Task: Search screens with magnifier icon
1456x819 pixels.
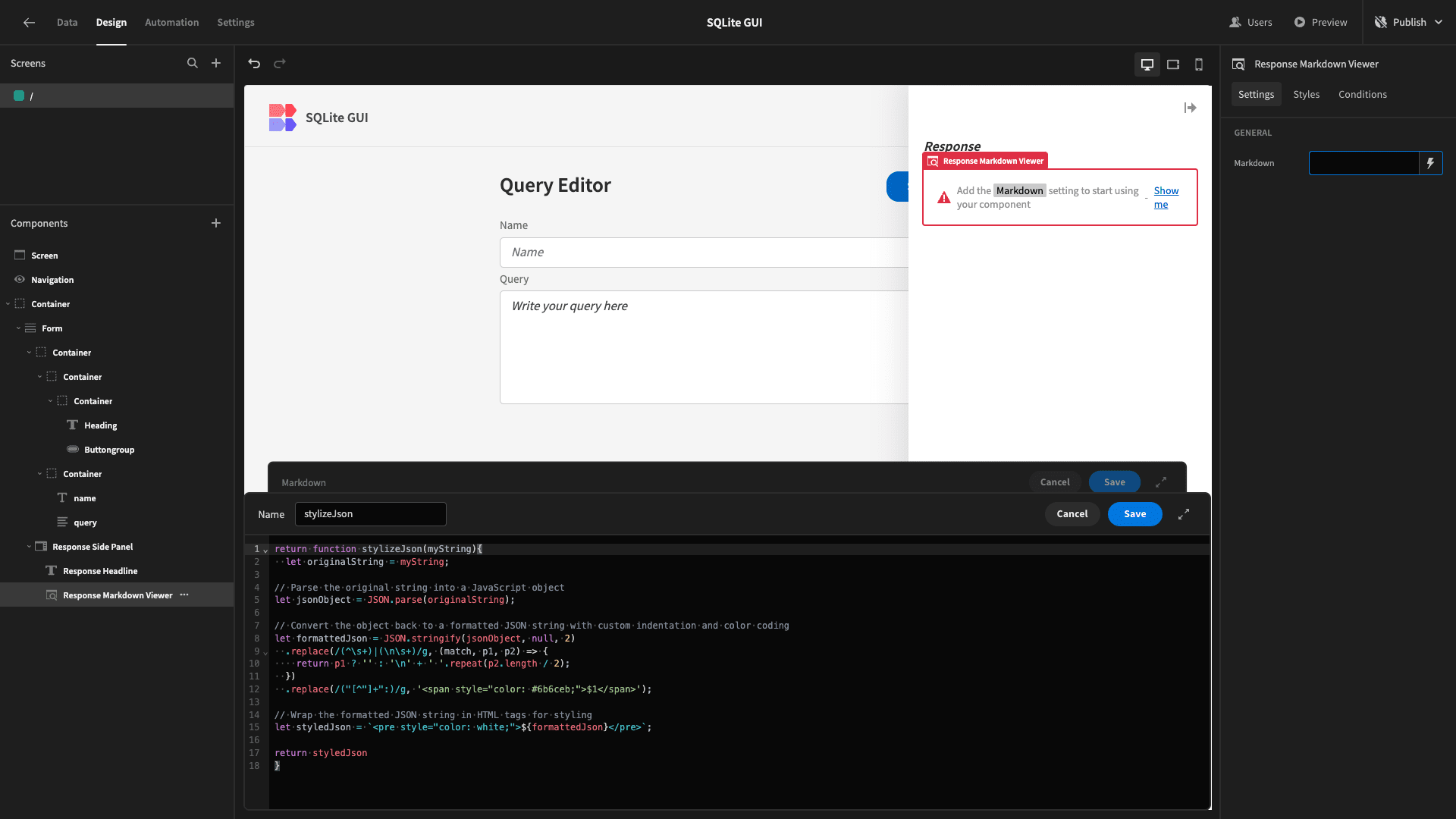Action: point(193,63)
